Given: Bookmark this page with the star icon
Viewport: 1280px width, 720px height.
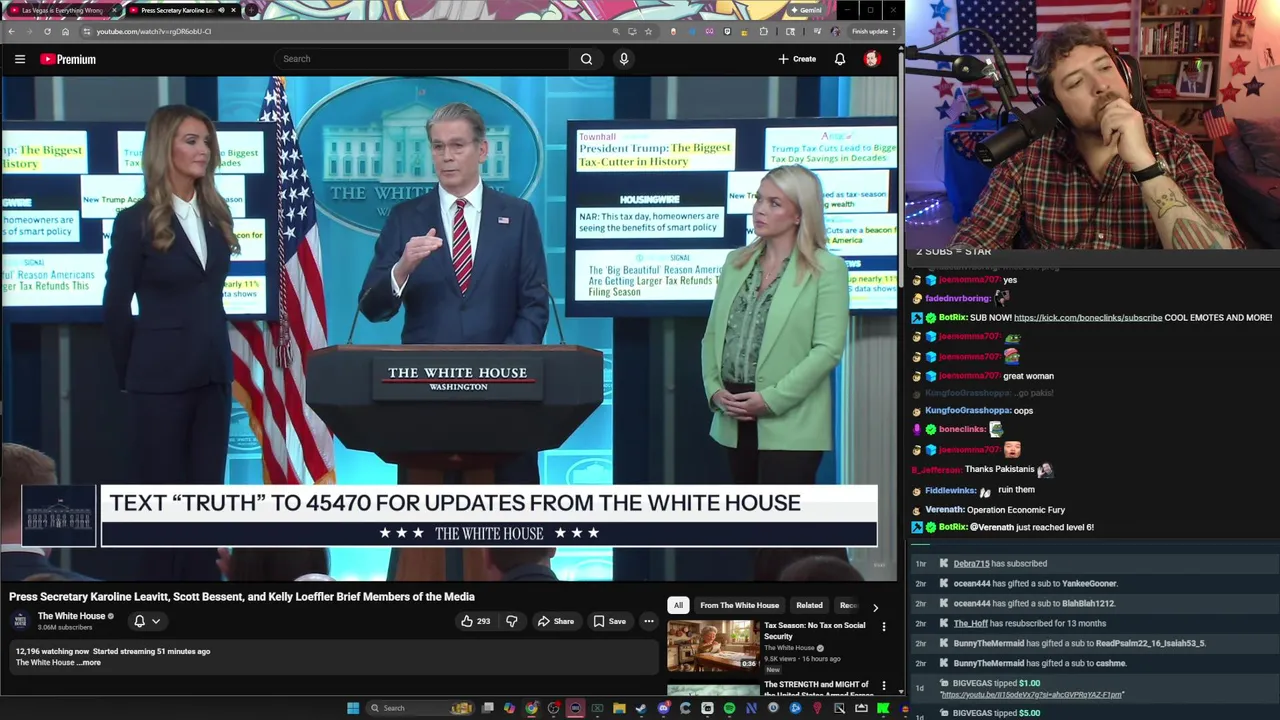Looking at the screenshot, I should coord(648,31).
